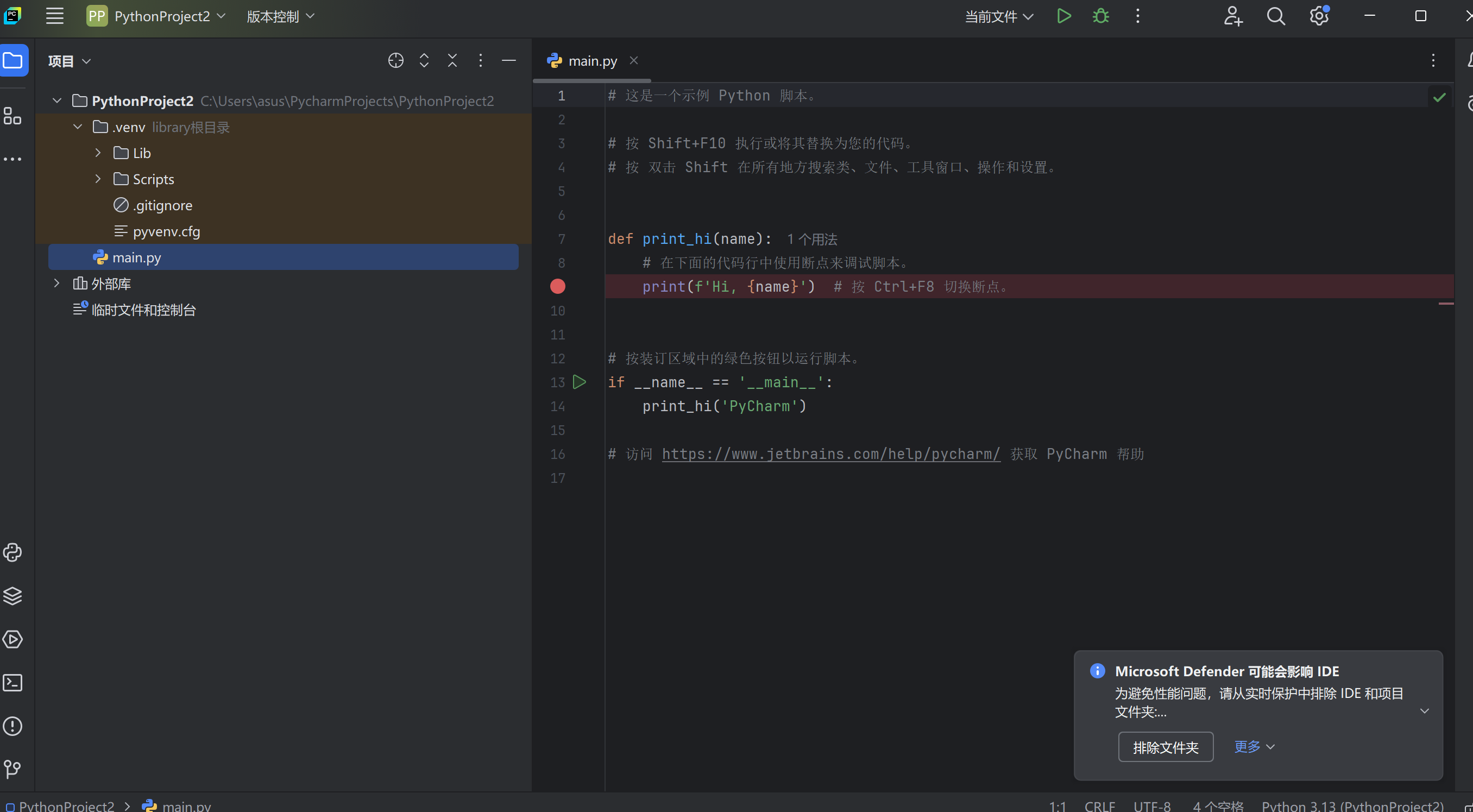The image size is (1473, 812).
Task: Open the Terminal tool window
Action: [x=12, y=683]
